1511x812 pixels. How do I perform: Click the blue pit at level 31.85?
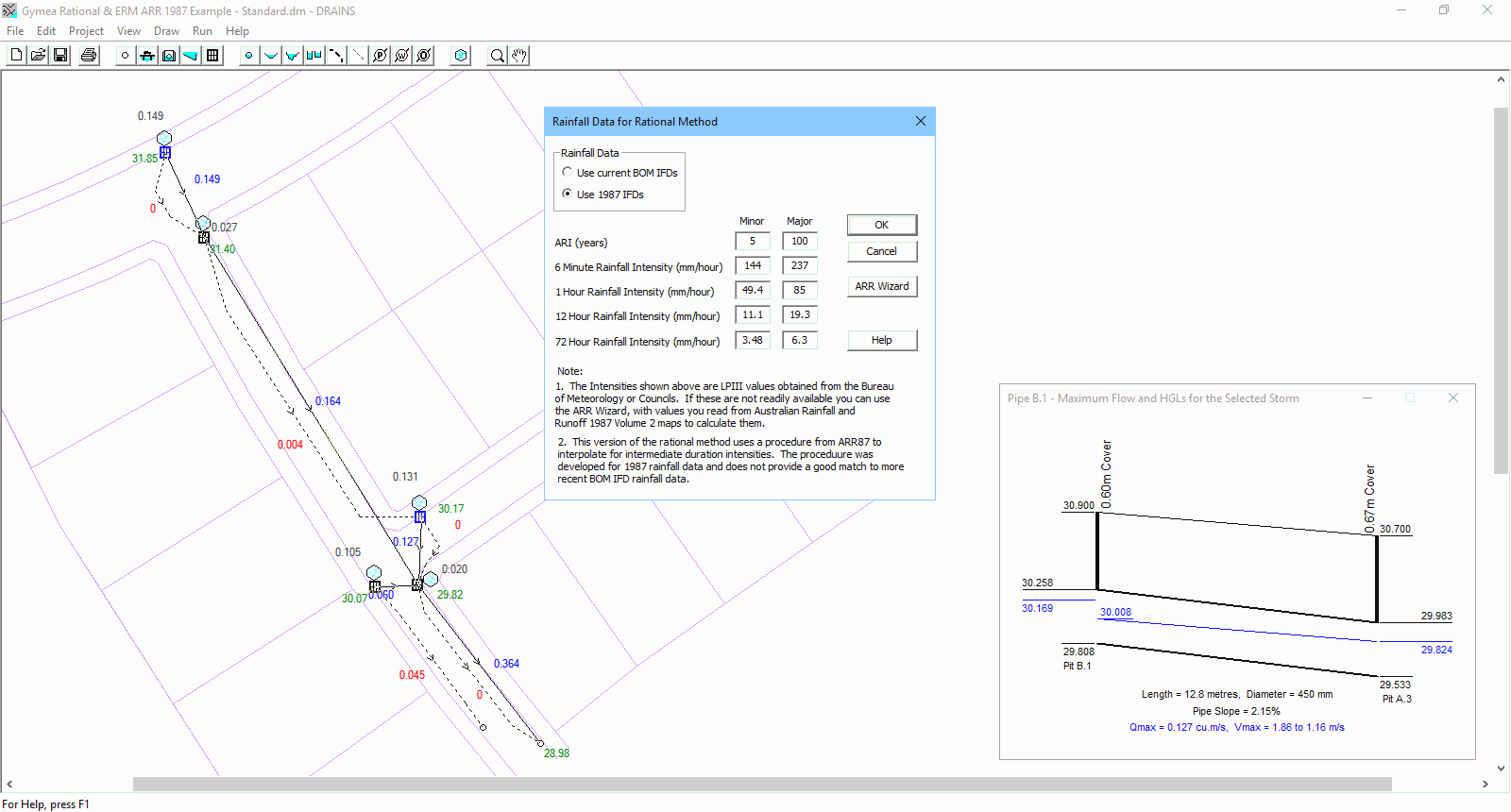coord(165,152)
